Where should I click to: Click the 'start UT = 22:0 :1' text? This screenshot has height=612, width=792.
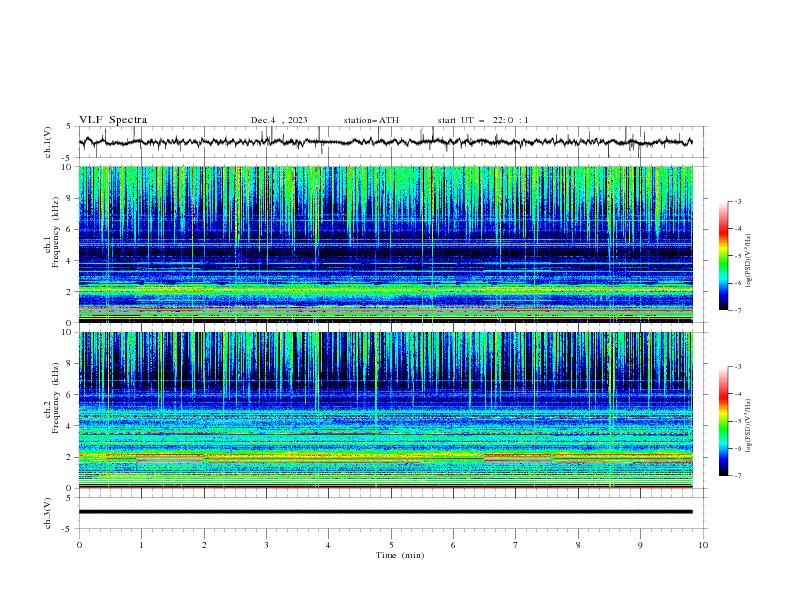click(x=483, y=120)
